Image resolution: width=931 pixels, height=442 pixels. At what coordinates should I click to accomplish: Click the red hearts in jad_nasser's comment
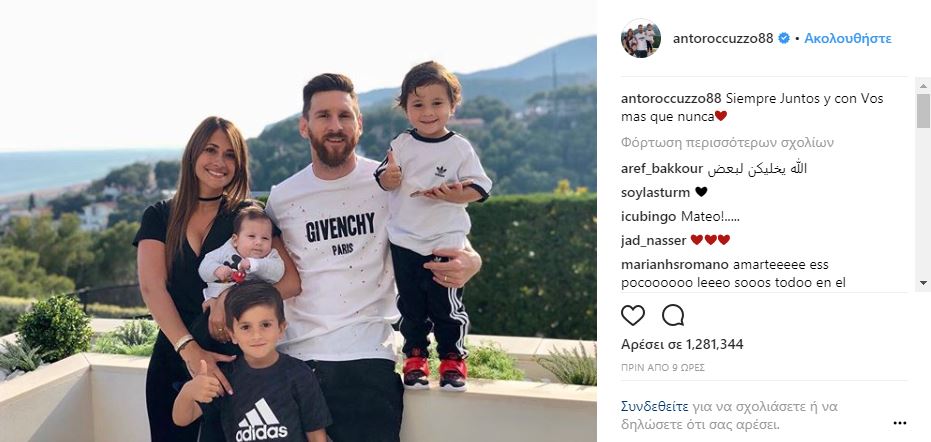click(x=710, y=239)
